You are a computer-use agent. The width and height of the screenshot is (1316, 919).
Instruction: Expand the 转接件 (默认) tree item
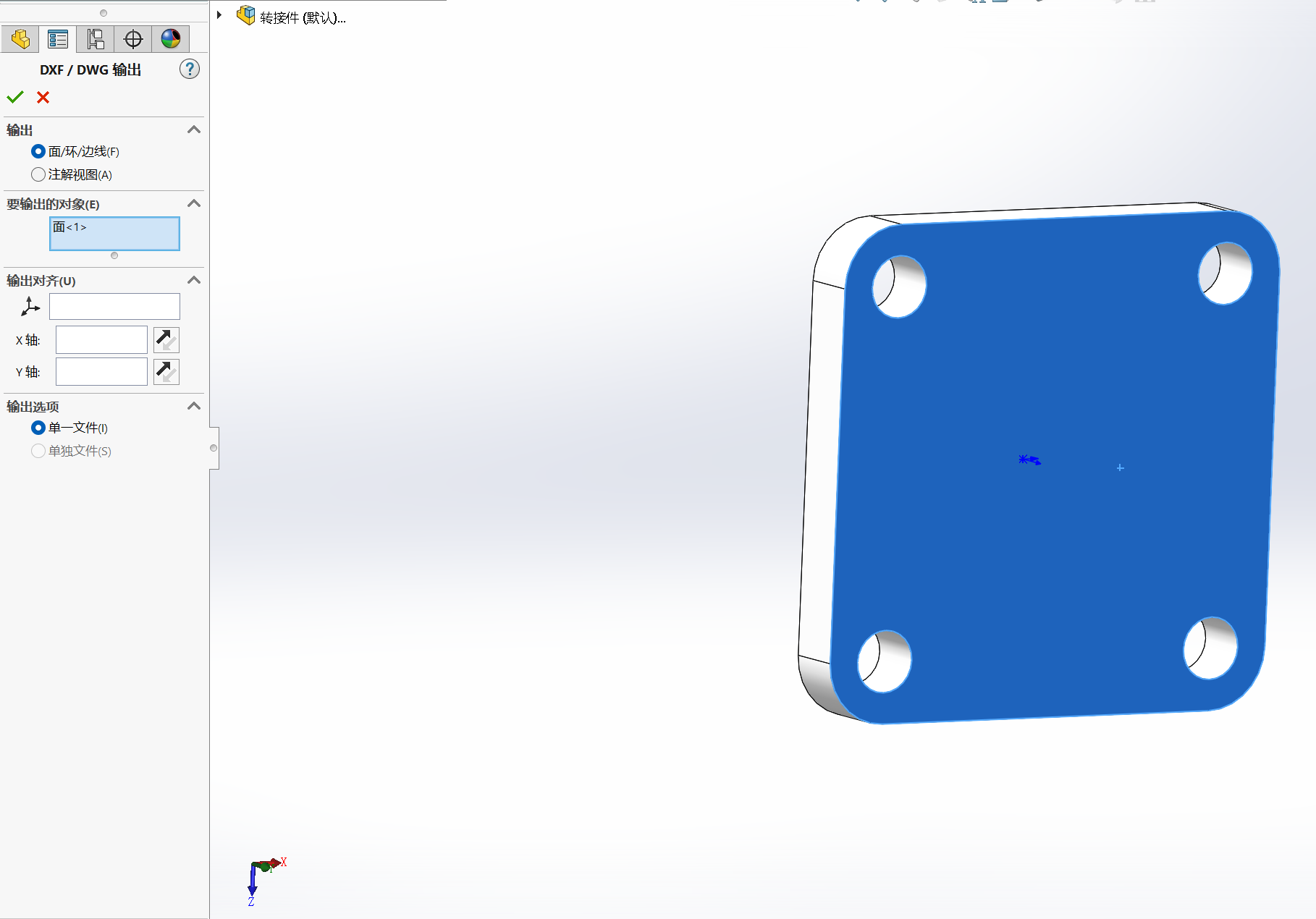(x=219, y=15)
